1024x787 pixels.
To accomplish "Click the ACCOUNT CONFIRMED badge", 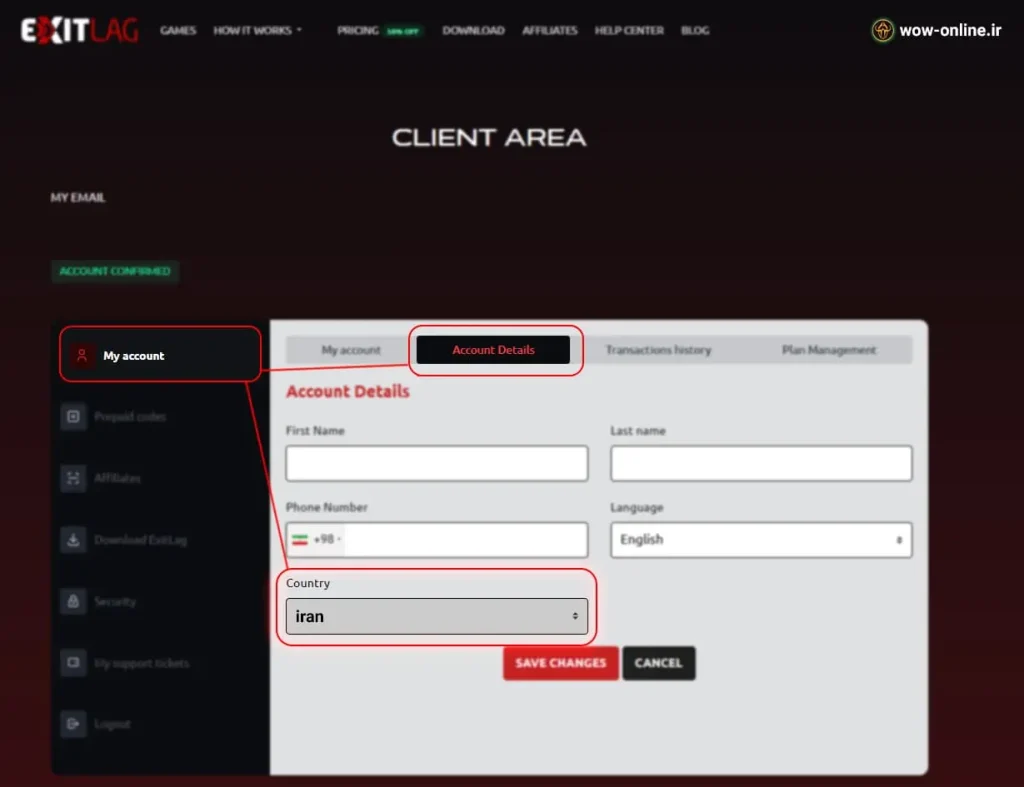I will 115,271.
